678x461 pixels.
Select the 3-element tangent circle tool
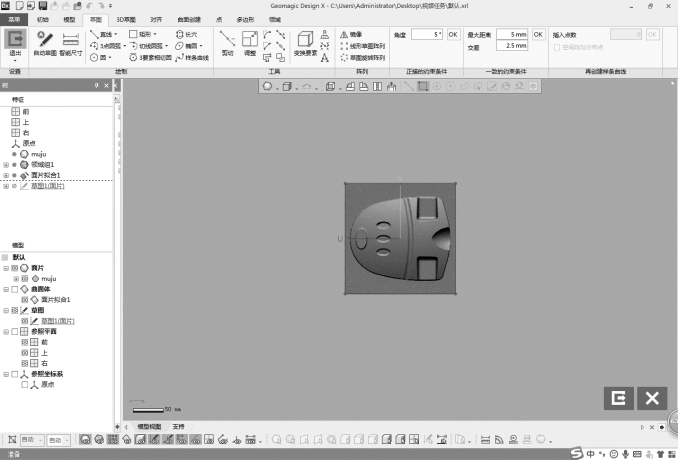150,58
